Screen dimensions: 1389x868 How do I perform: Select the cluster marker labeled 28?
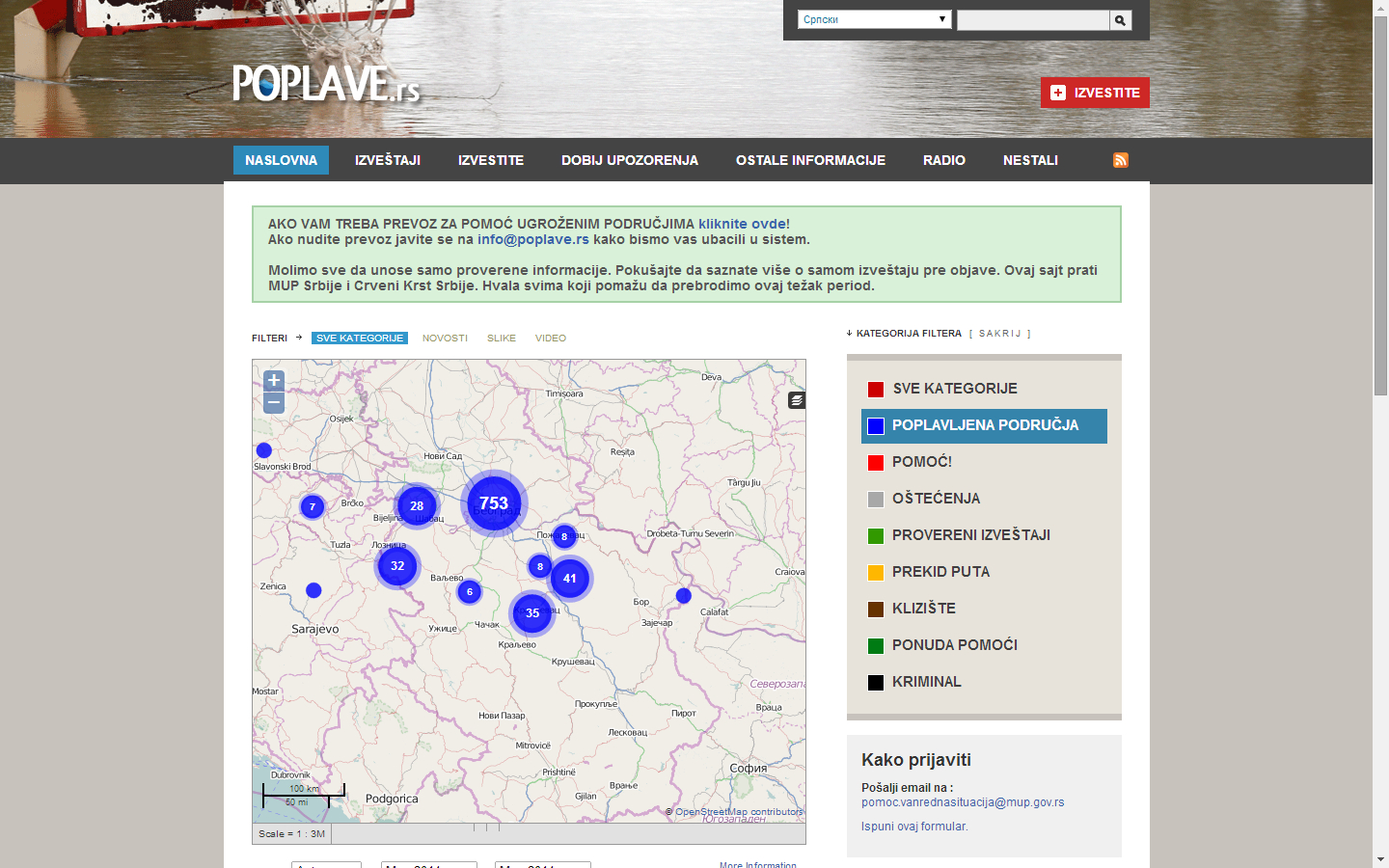coord(417,505)
